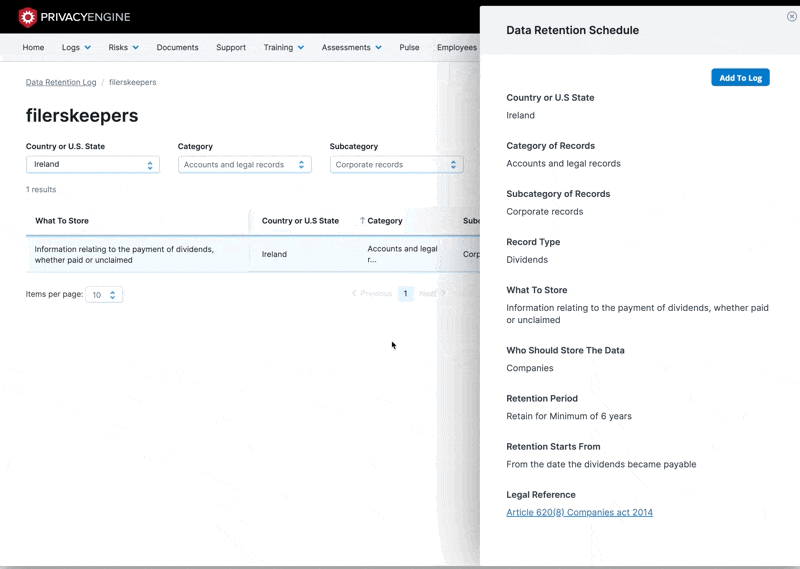
Task: Open the Pulse menu item
Action: coord(409,47)
